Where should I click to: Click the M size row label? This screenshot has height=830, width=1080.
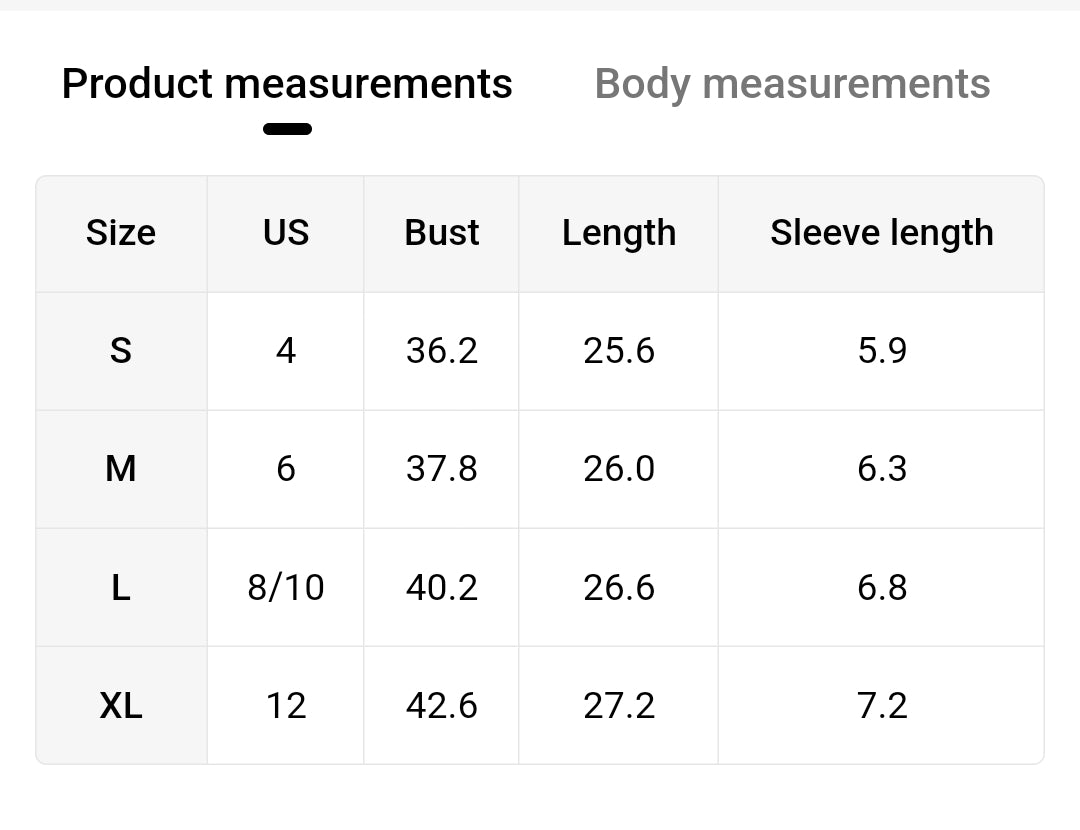coord(121,469)
